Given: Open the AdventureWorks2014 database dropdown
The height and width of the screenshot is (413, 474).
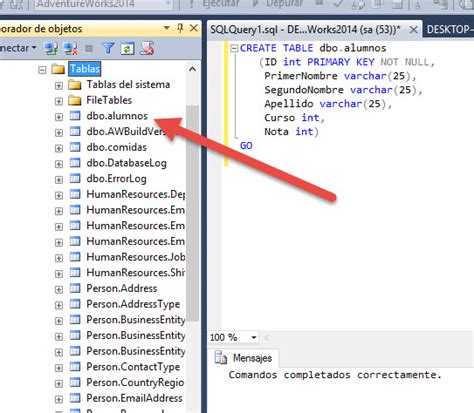Looking at the screenshot, I should pos(104,4).
